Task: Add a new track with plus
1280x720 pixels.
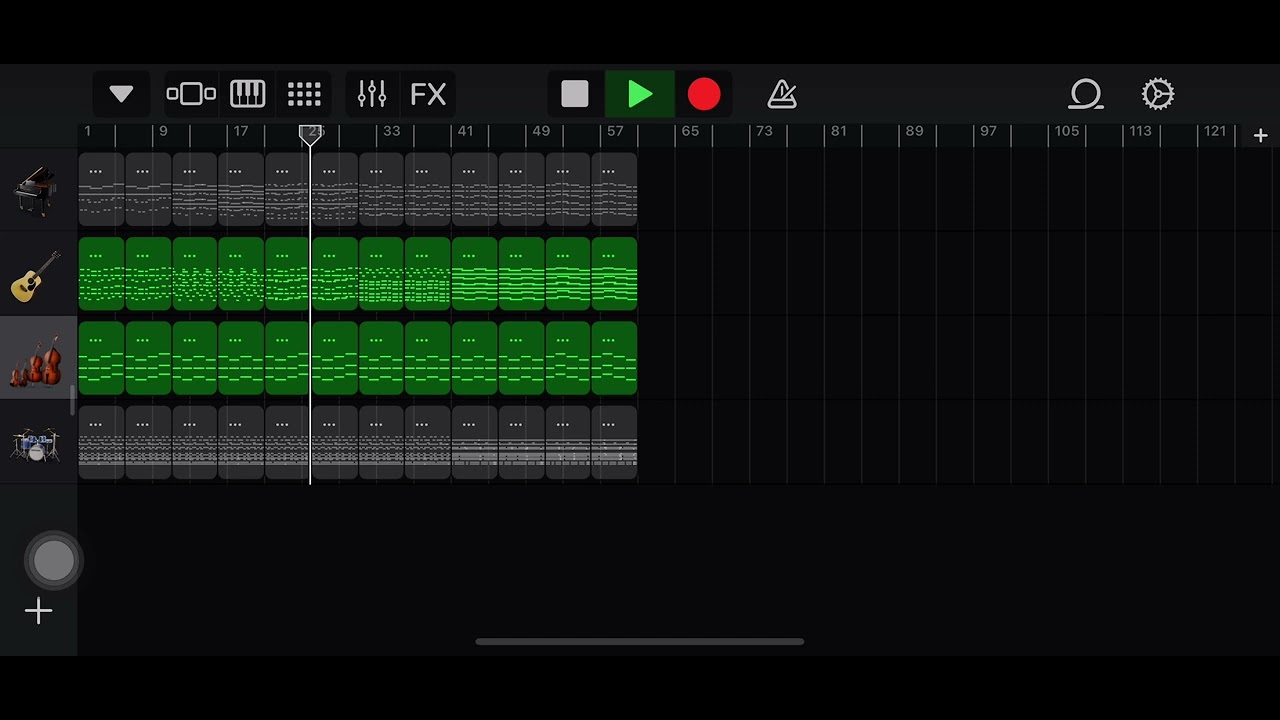Action: 39,611
